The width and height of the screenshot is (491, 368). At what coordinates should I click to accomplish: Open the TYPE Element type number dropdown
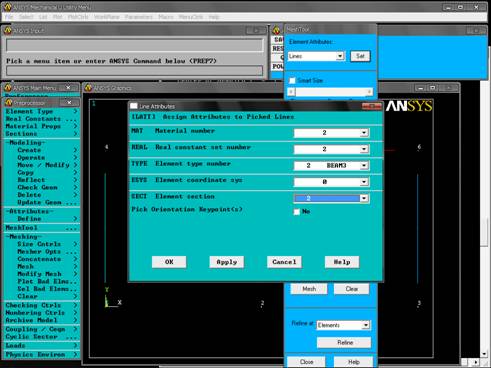[x=364, y=165]
